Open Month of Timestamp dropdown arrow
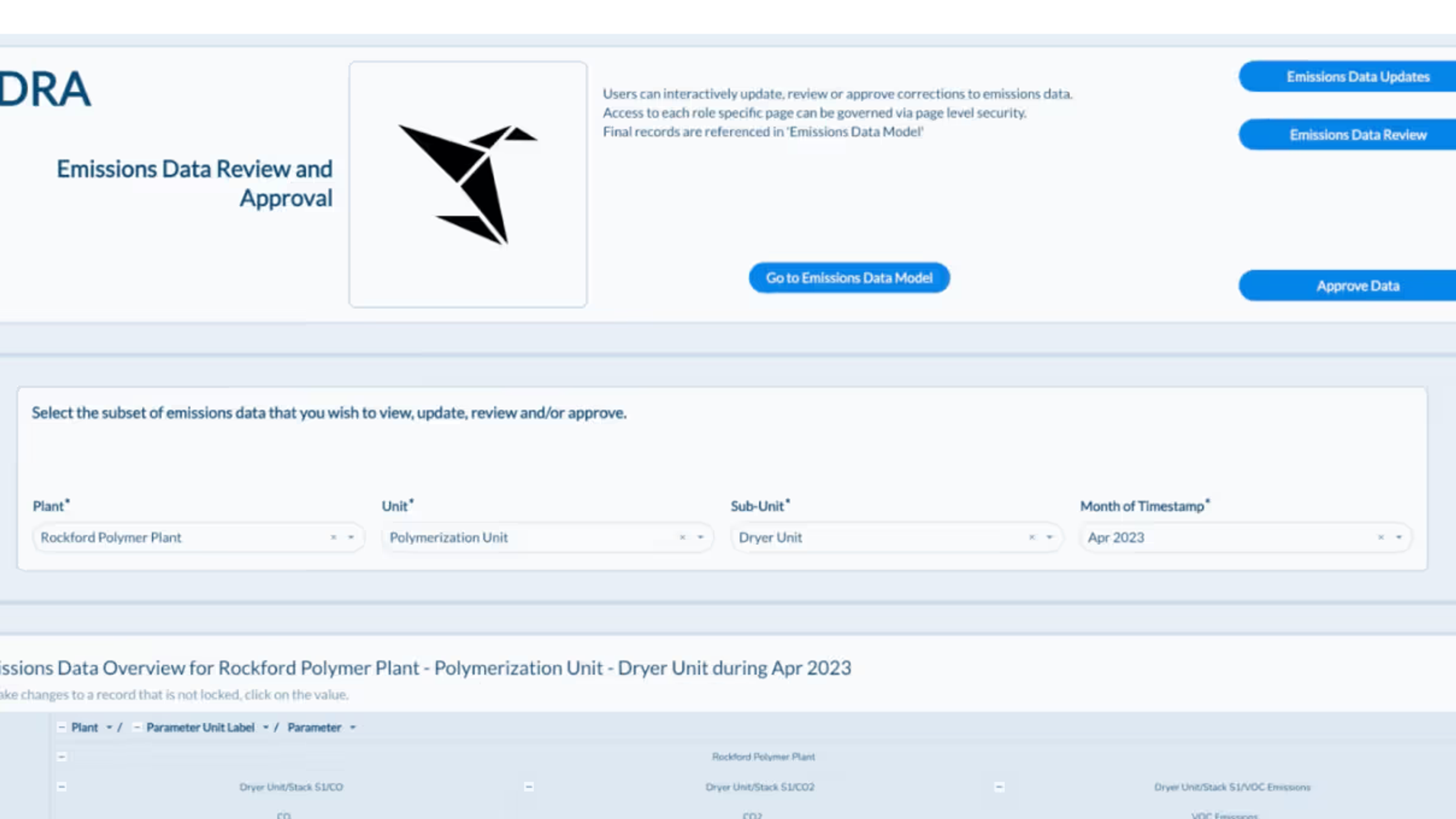Image resolution: width=1456 pixels, height=819 pixels. click(x=1399, y=537)
